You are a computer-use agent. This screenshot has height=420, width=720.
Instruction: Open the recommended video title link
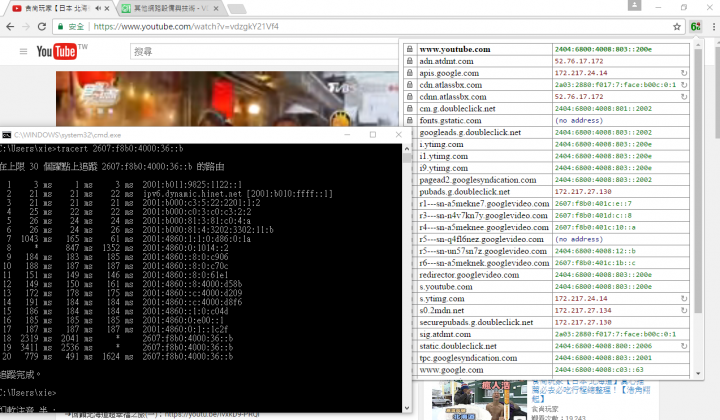coord(591,390)
